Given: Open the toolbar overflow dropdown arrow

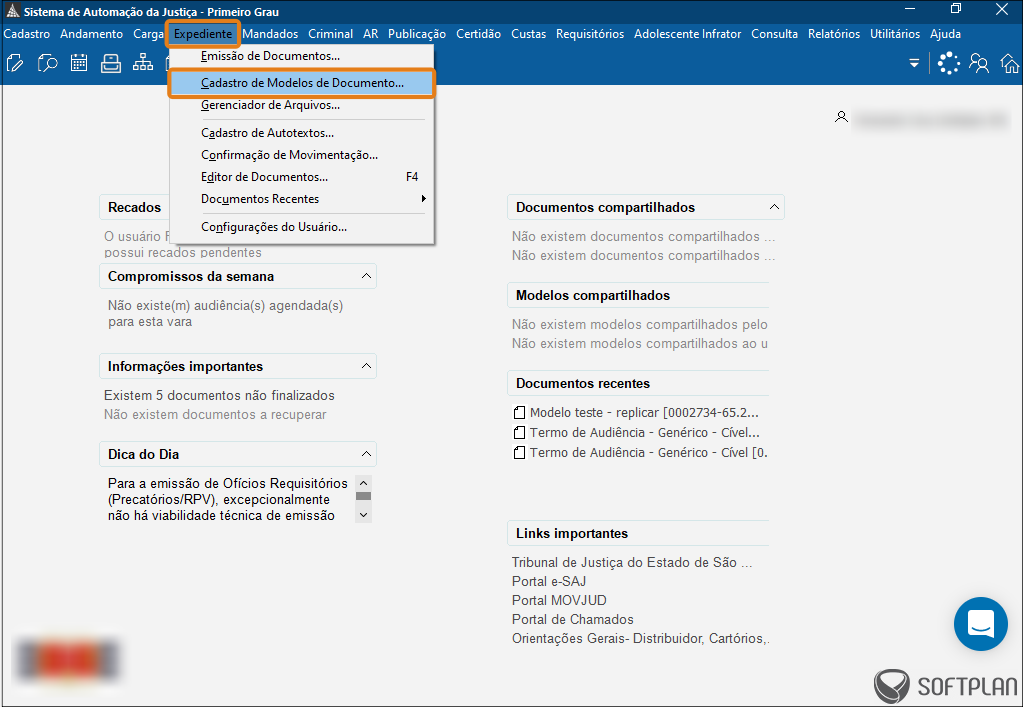Looking at the screenshot, I should [914, 63].
